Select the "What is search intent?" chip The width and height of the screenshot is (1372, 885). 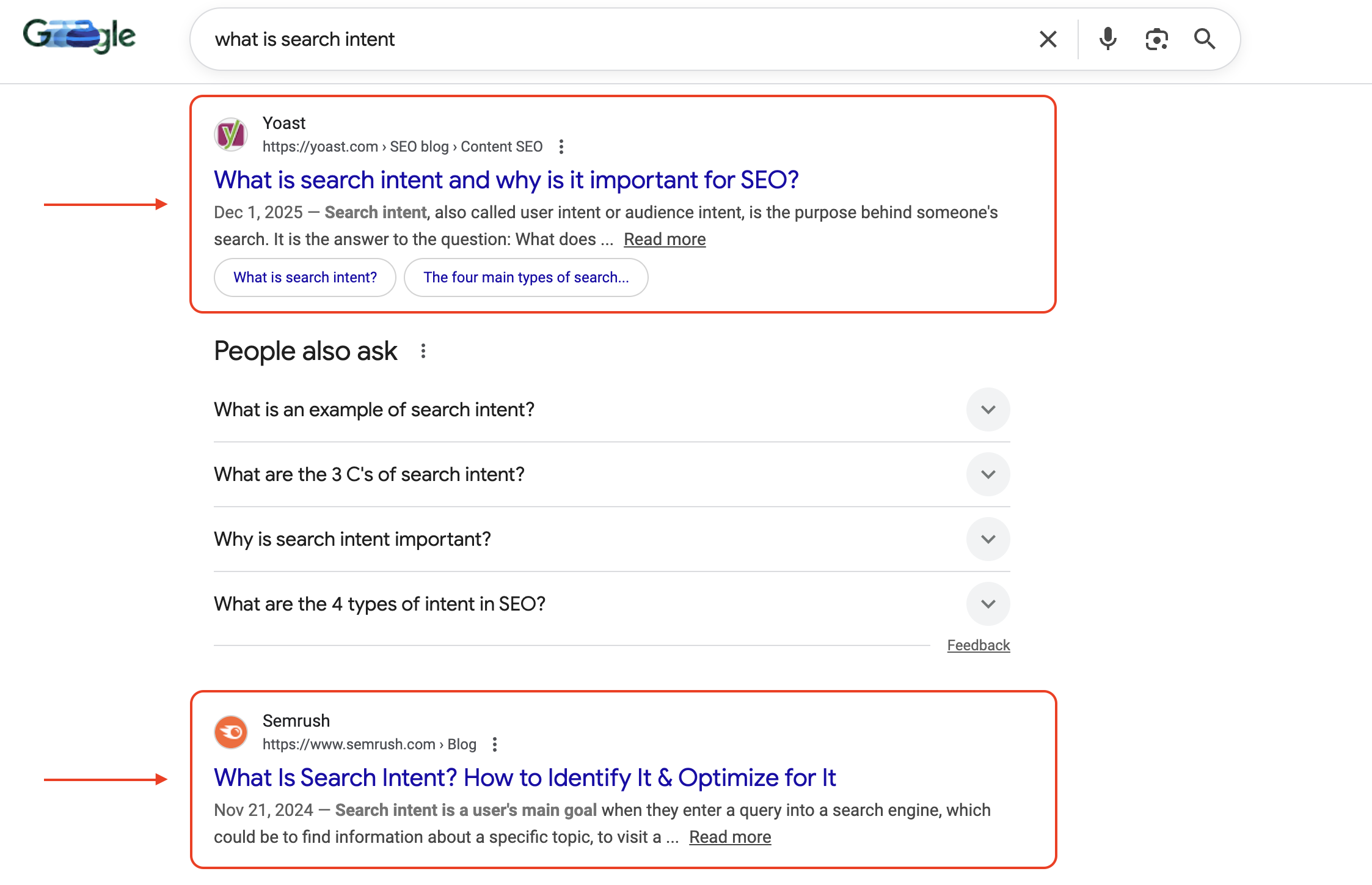click(x=305, y=277)
